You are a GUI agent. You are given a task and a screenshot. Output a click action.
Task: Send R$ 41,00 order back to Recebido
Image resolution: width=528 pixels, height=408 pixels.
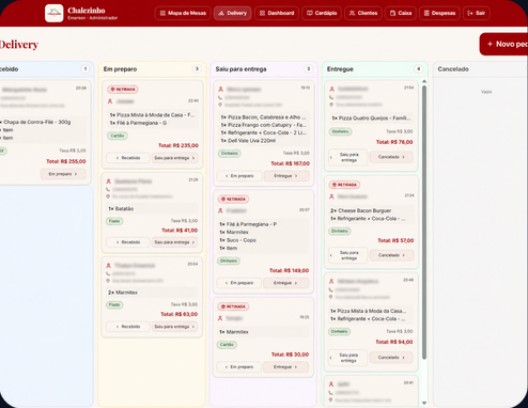click(x=128, y=242)
